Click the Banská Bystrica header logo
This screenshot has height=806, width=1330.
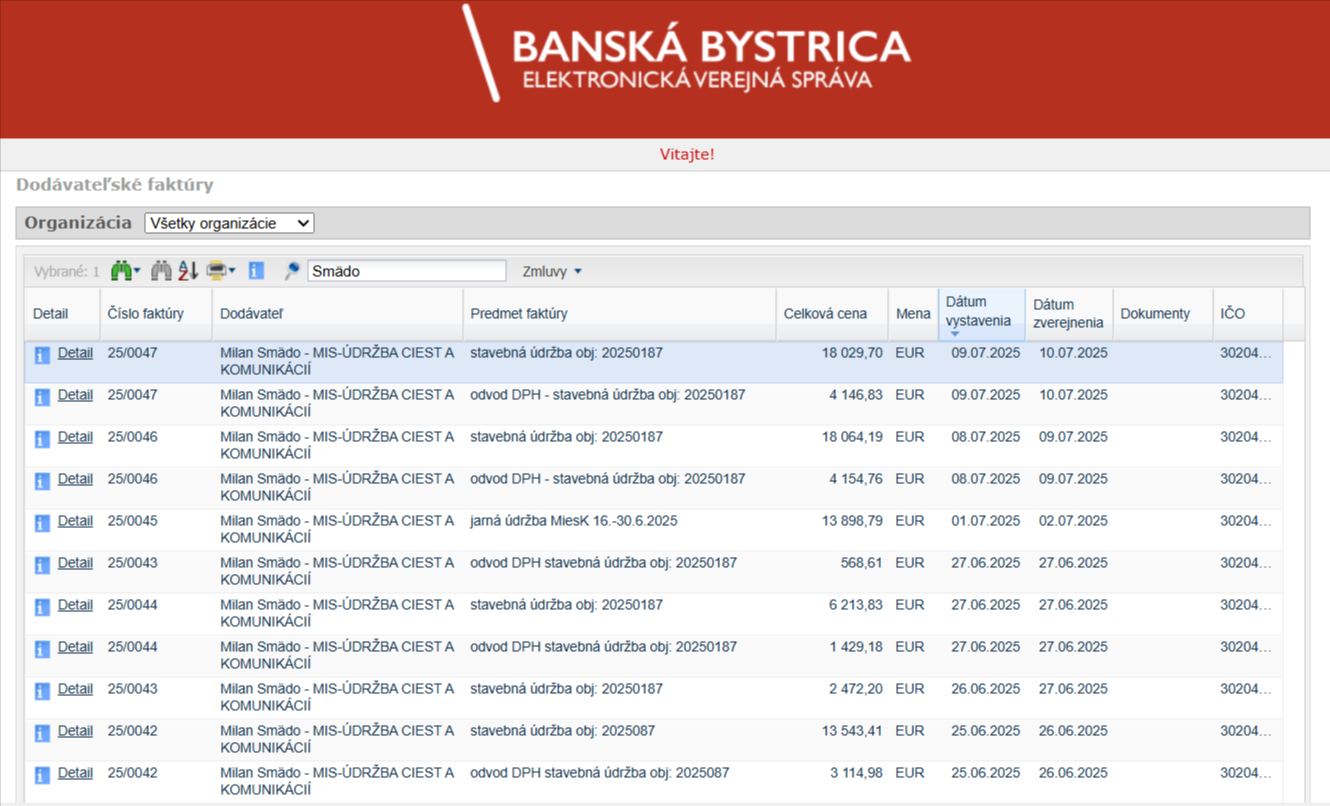point(687,55)
